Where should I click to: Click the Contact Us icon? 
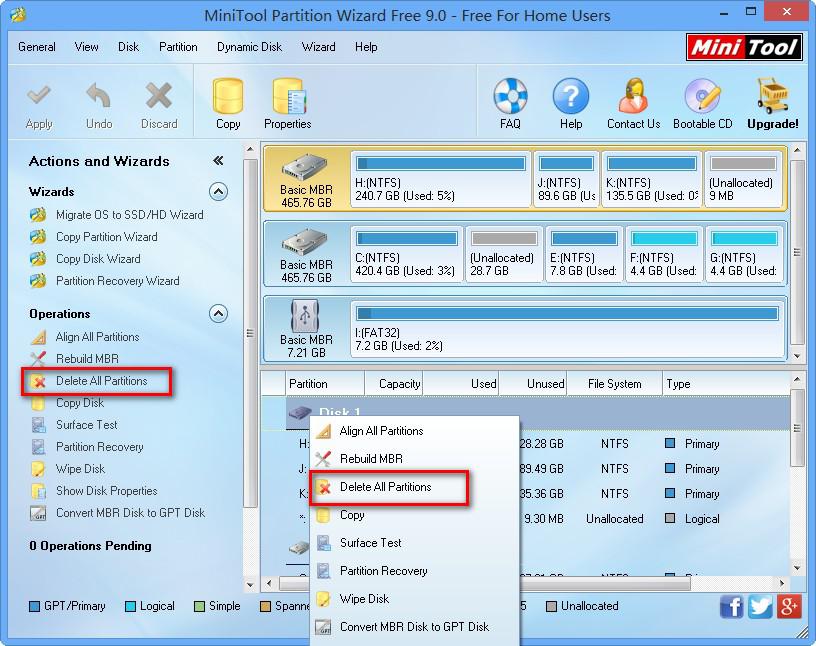(x=632, y=95)
